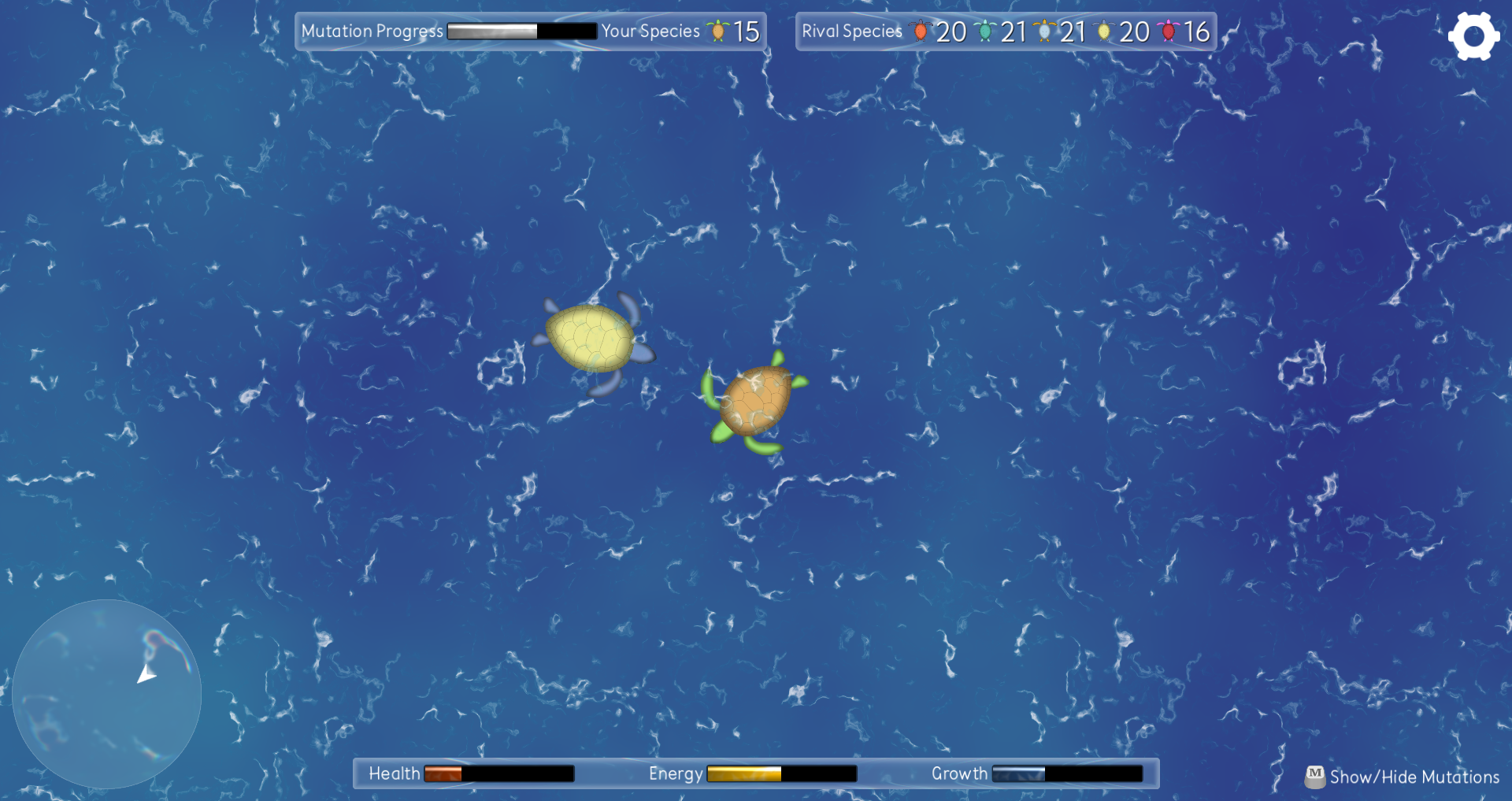Screen dimensions: 1512x801
Task: Click the Energy bar
Action: [x=782, y=774]
